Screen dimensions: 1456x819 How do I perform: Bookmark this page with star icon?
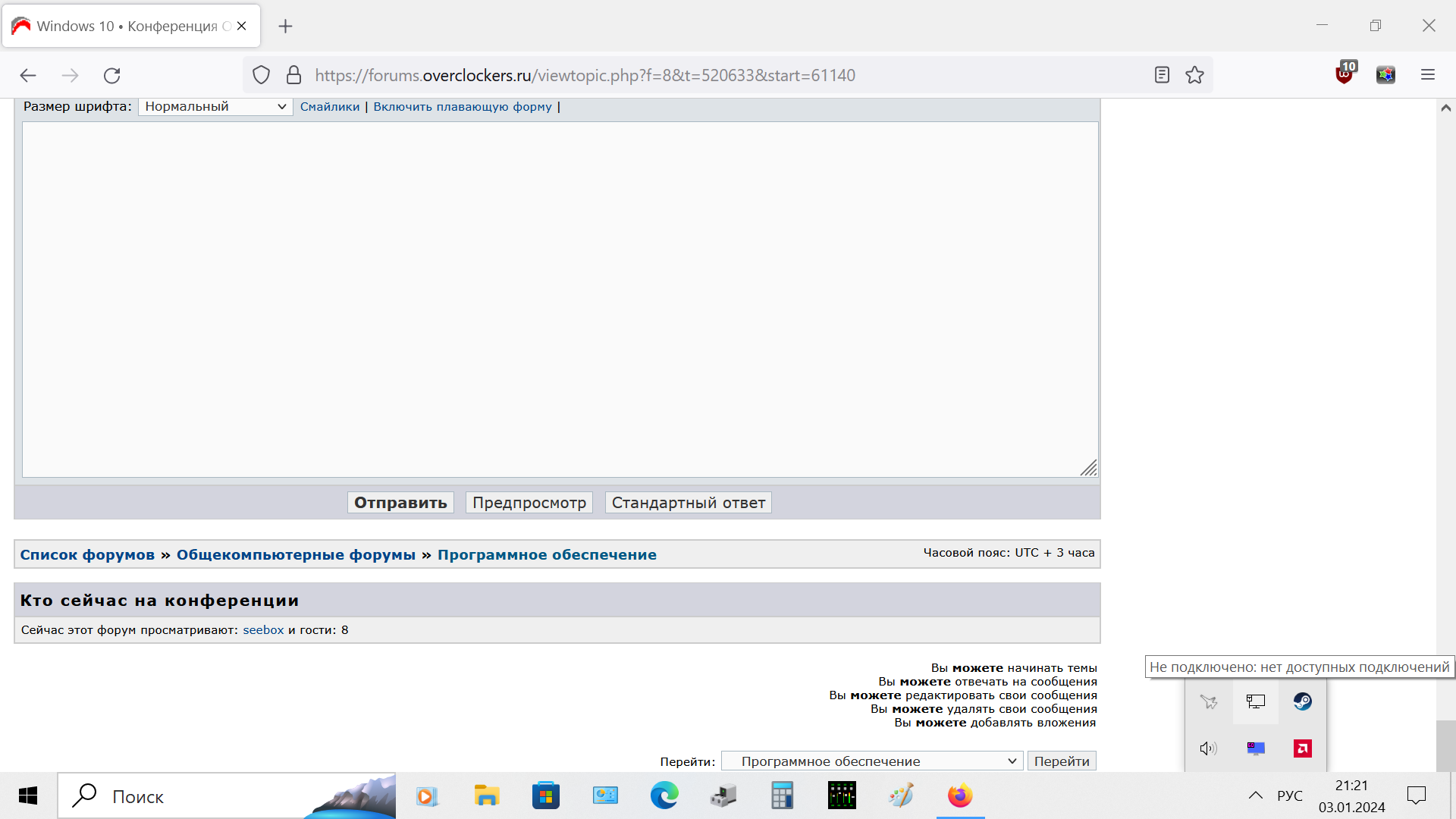pos(1195,75)
